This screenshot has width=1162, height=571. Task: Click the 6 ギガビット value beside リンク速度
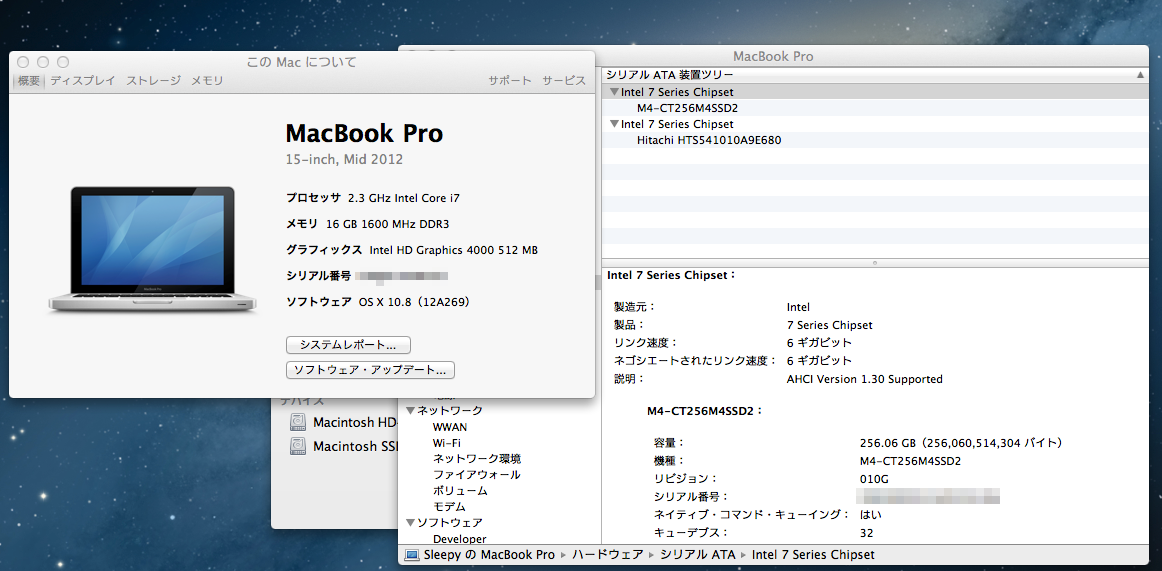(819, 343)
